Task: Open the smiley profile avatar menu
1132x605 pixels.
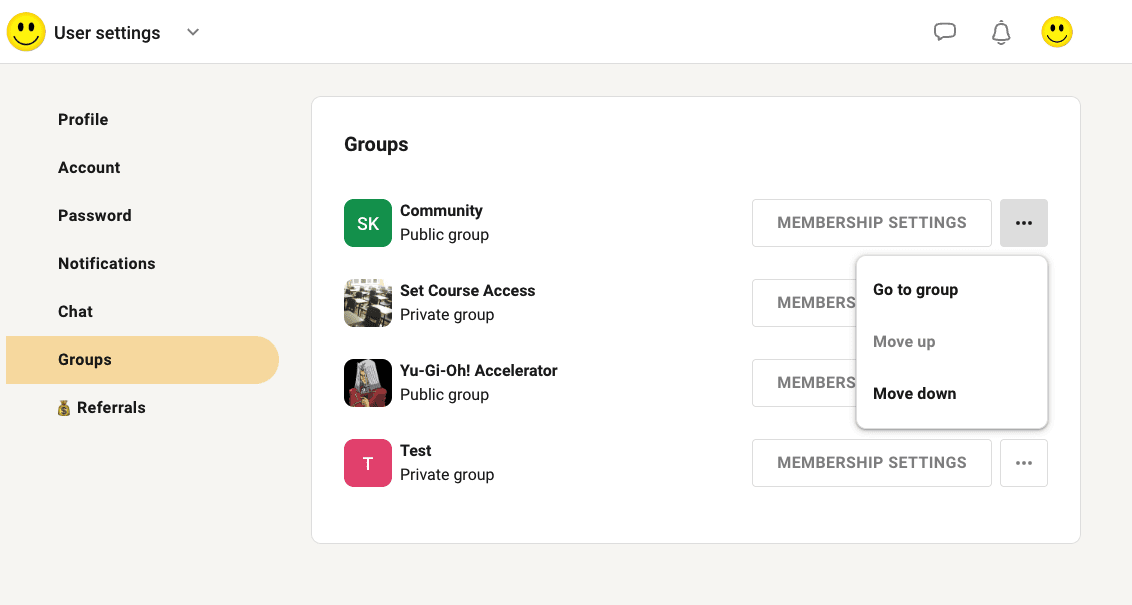Action: (x=1057, y=32)
